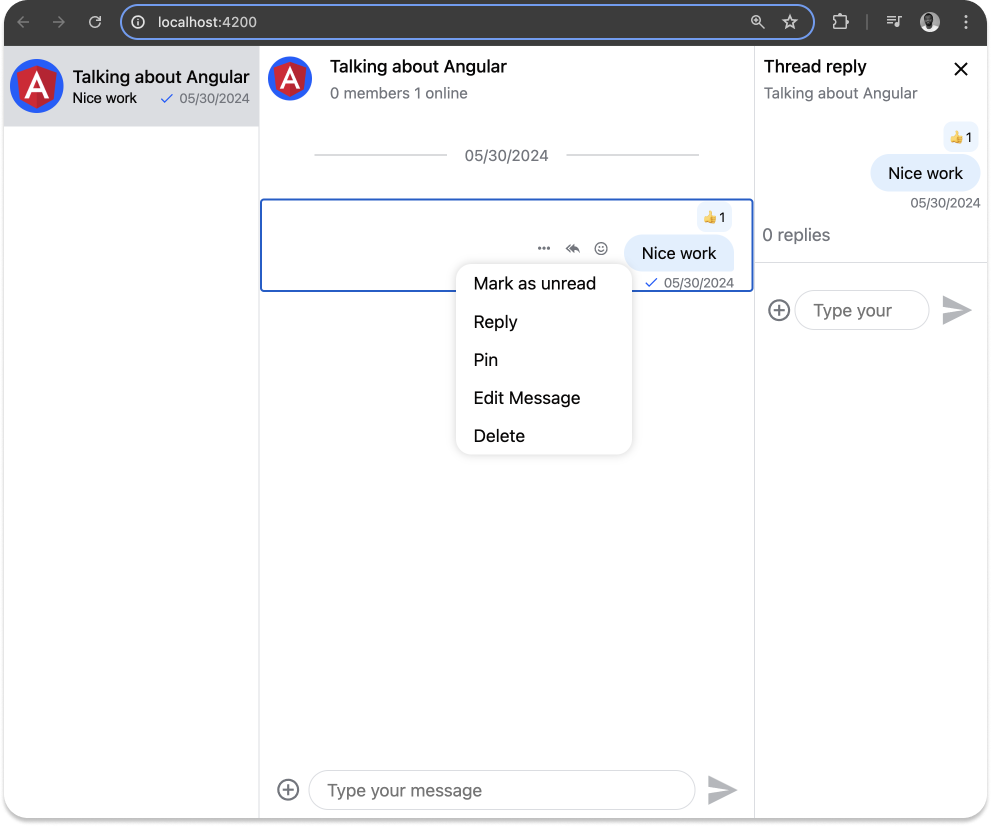Open the Chrome three-dot menu

966,22
